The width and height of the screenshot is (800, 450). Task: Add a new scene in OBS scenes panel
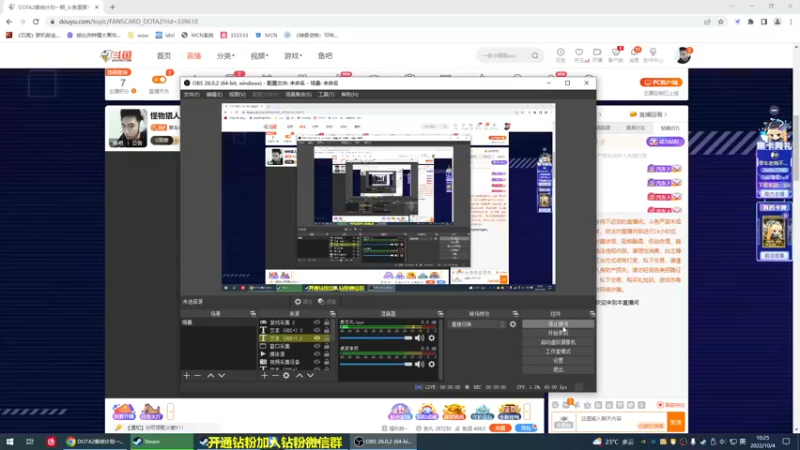point(186,376)
